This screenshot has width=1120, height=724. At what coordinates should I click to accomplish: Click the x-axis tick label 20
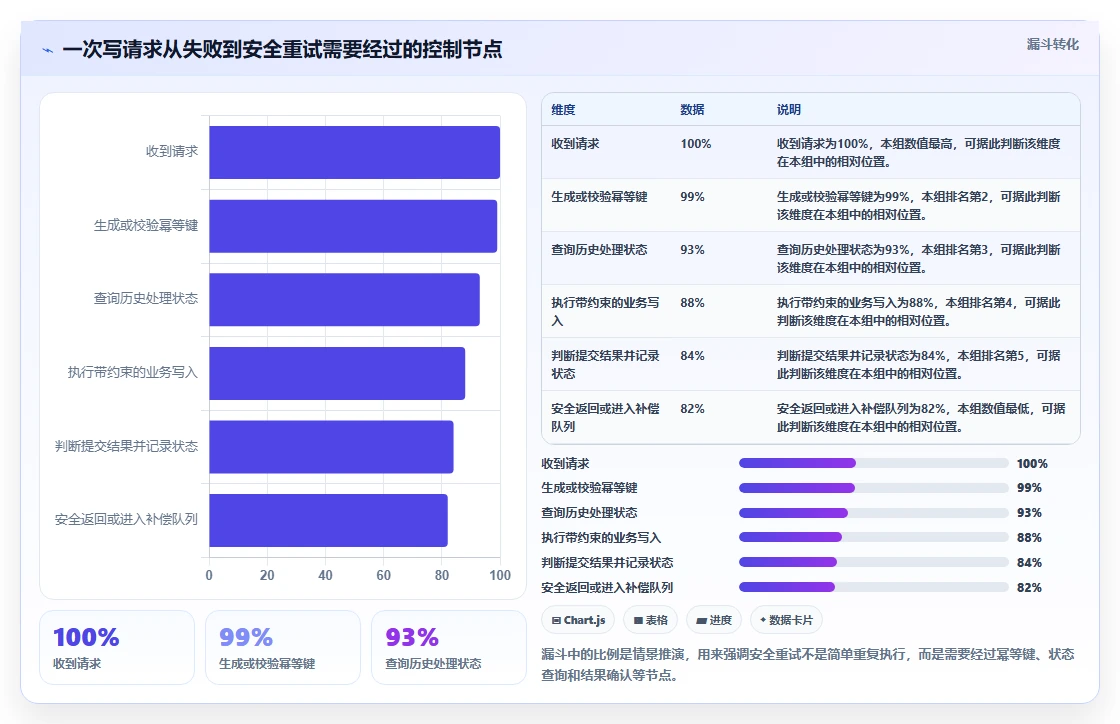[x=267, y=575]
